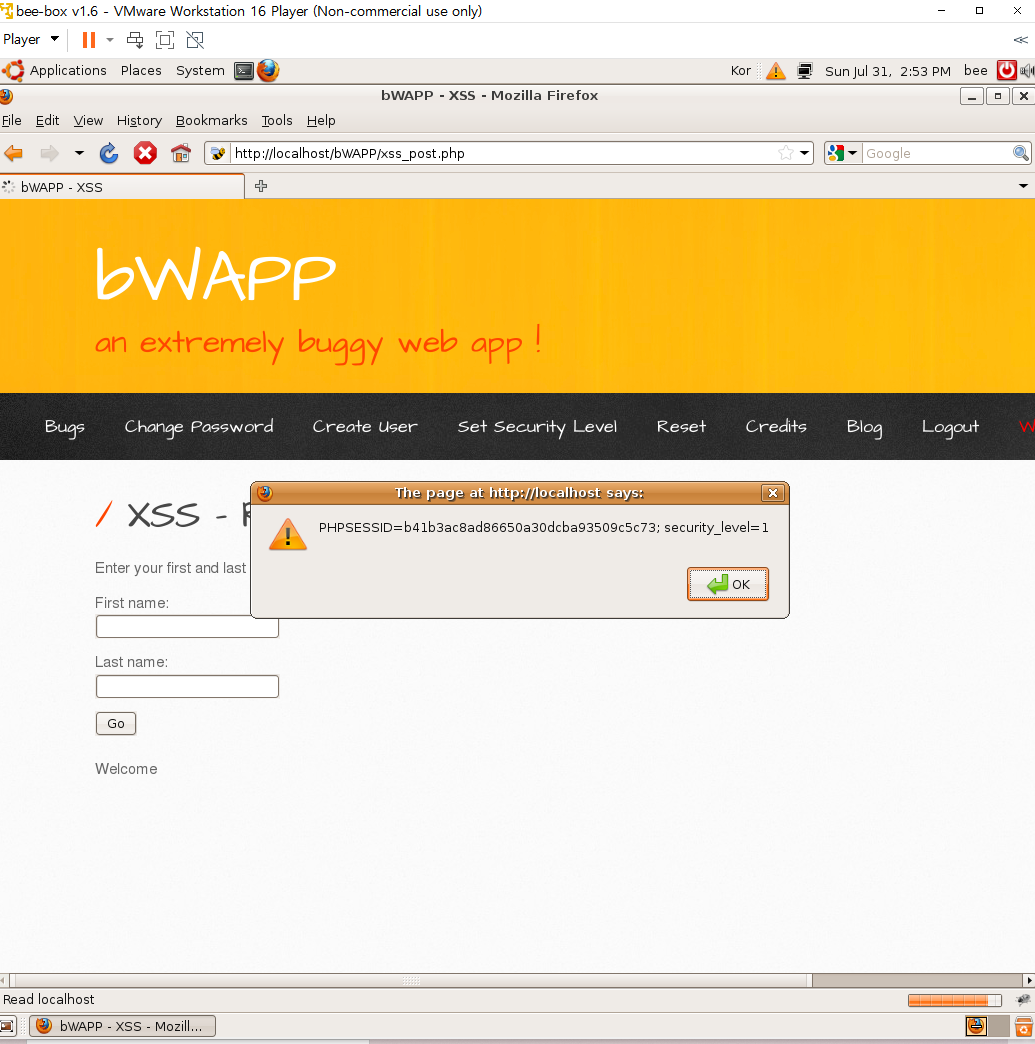
Task: Click the bee site icon in address bar
Action: click(218, 154)
